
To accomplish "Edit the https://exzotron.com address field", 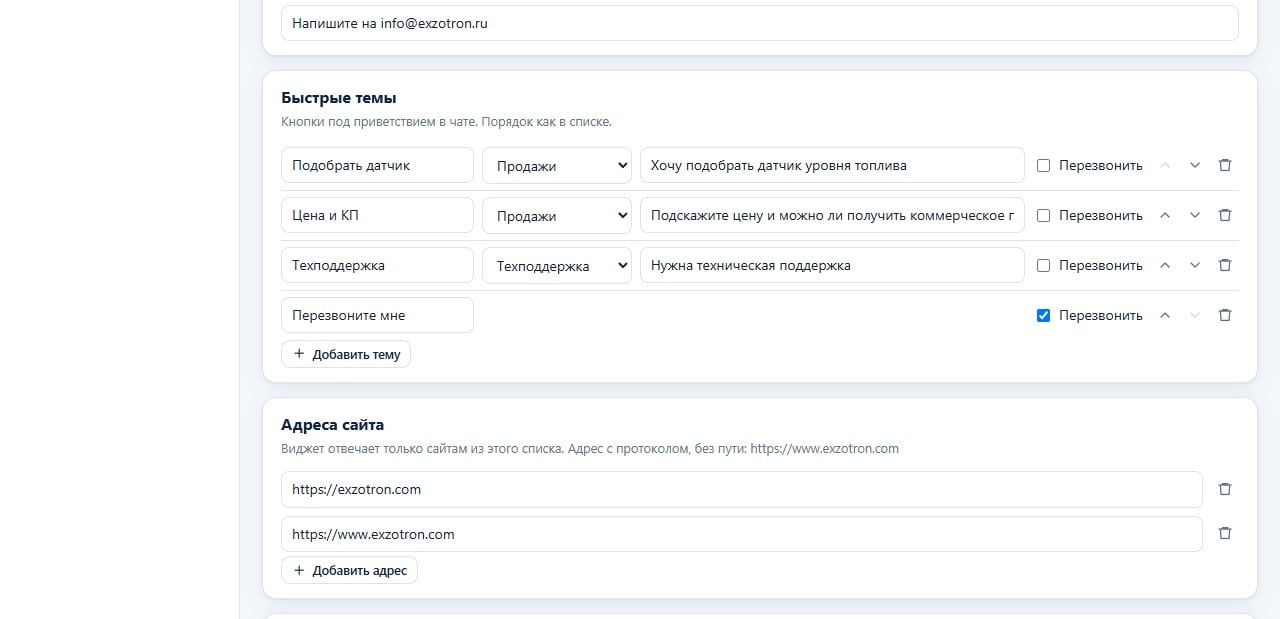I will (742, 489).
